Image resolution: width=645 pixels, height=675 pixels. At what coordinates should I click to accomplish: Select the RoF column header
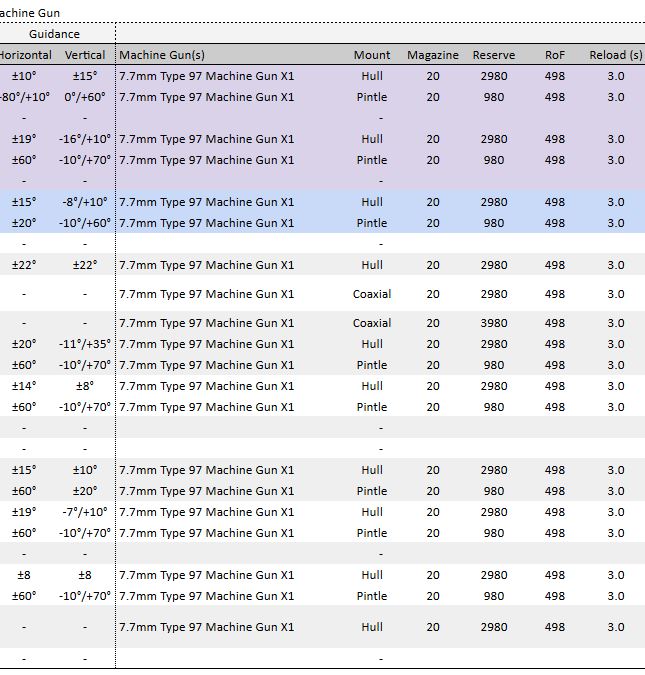(555, 55)
